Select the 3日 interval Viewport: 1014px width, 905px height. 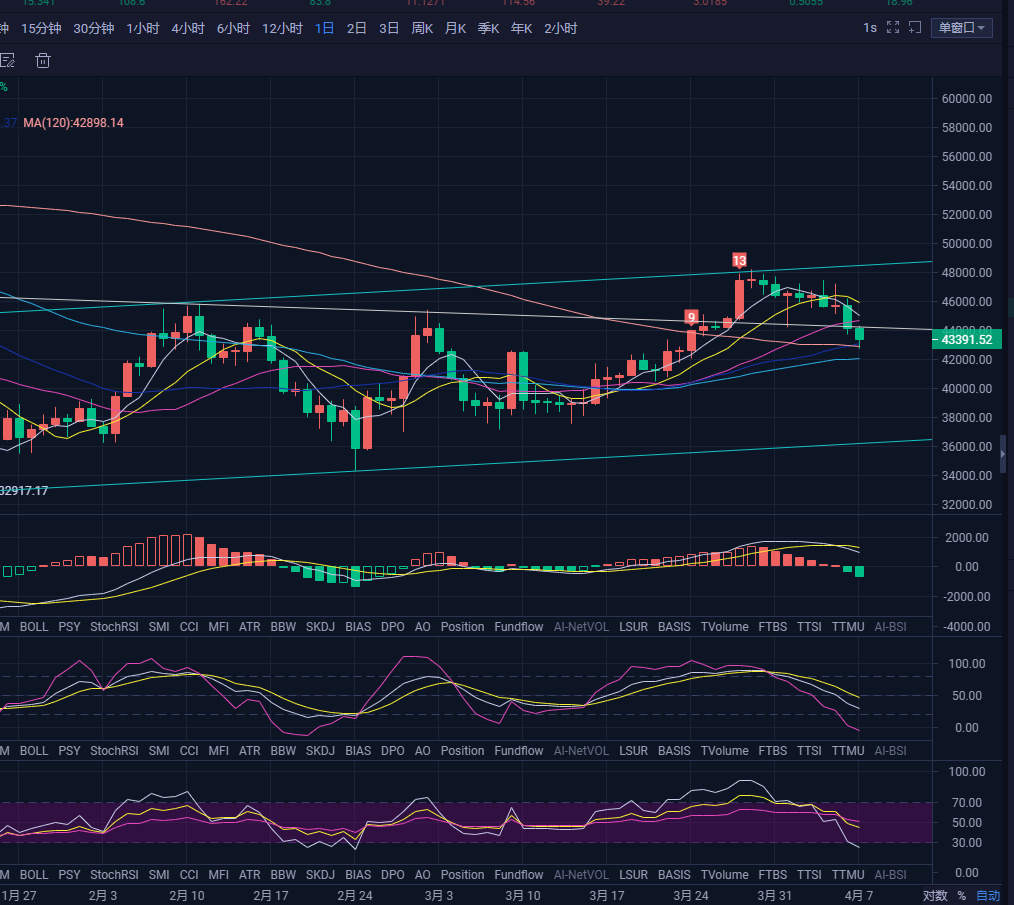click(389, 28)
